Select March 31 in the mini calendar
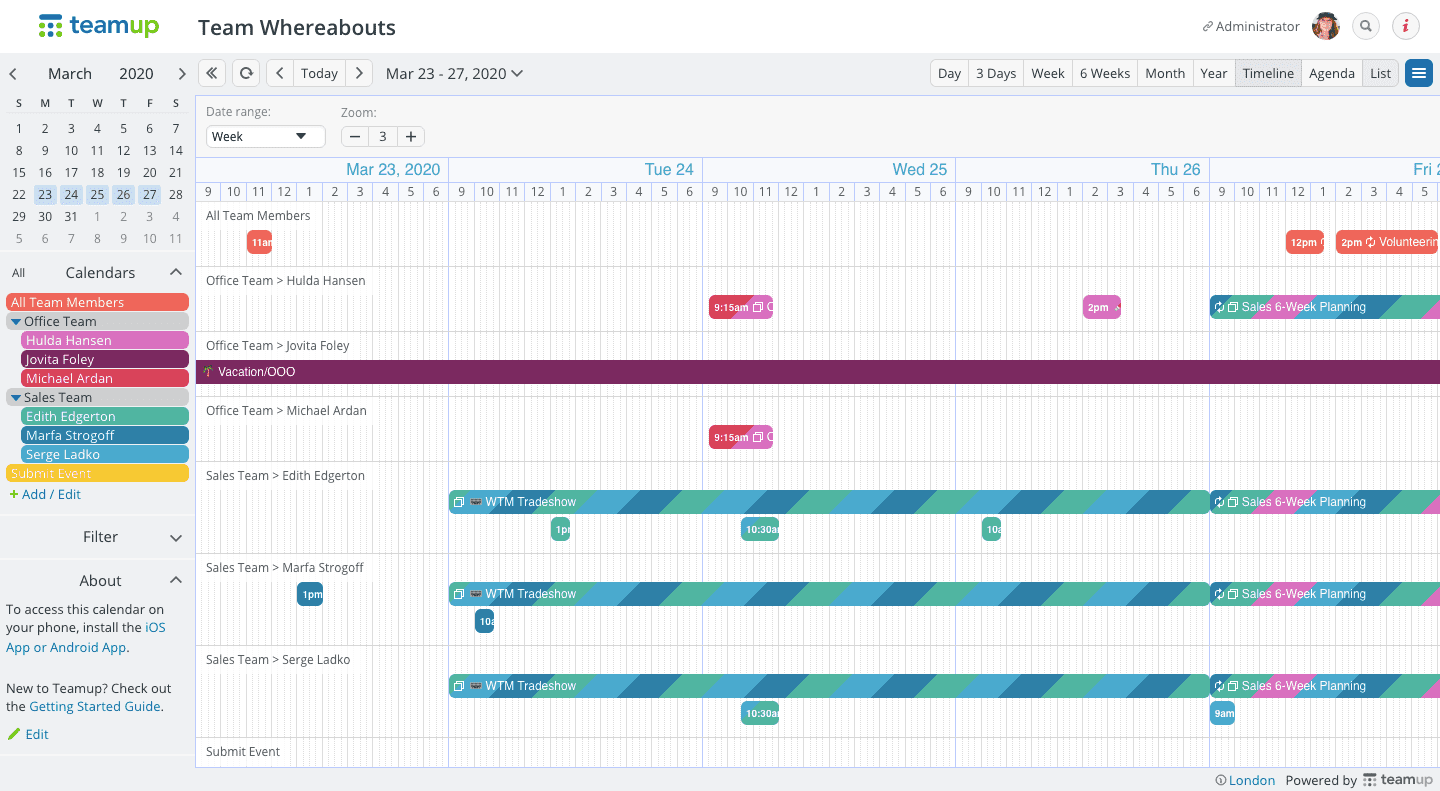 (71, 216)
